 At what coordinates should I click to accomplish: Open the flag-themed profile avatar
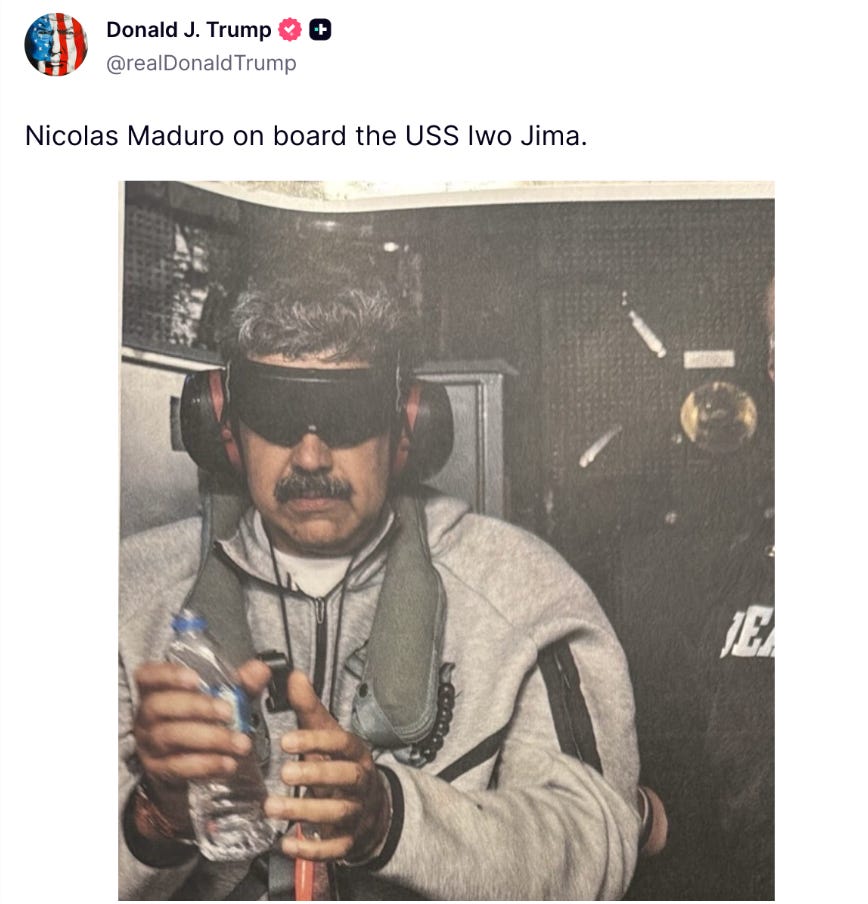pyautogui.click(x=56, y=45)
